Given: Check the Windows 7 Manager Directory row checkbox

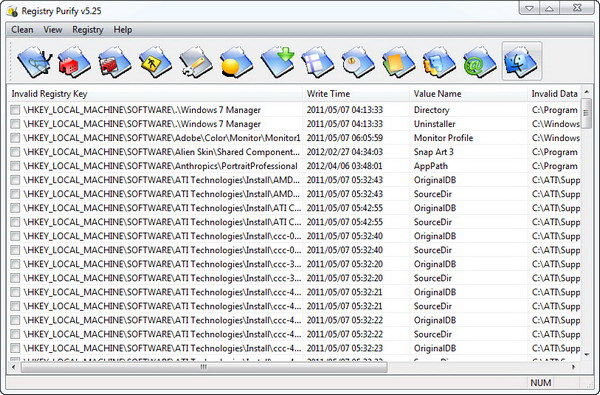Looking at the screenshot, I should click(x=15, y=110).
